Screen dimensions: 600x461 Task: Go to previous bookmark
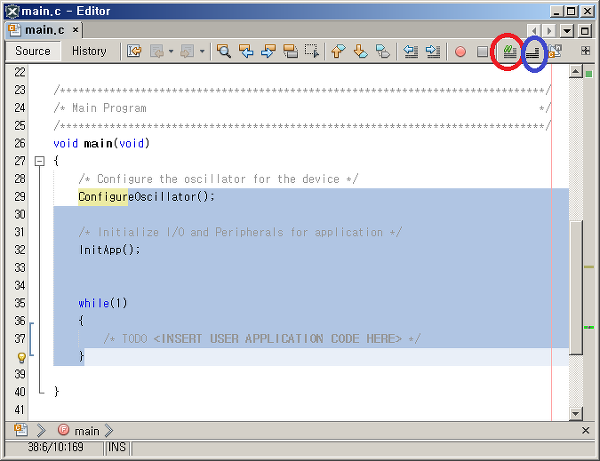(338, 51)
